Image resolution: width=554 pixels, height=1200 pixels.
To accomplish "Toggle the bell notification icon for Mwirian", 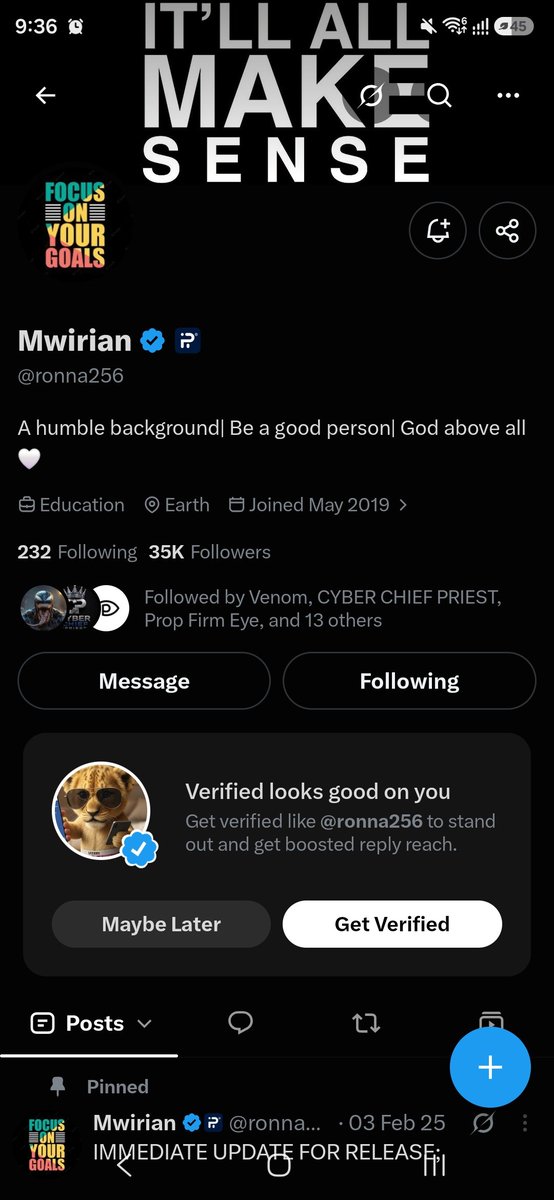I will click(x=438, y=232).
